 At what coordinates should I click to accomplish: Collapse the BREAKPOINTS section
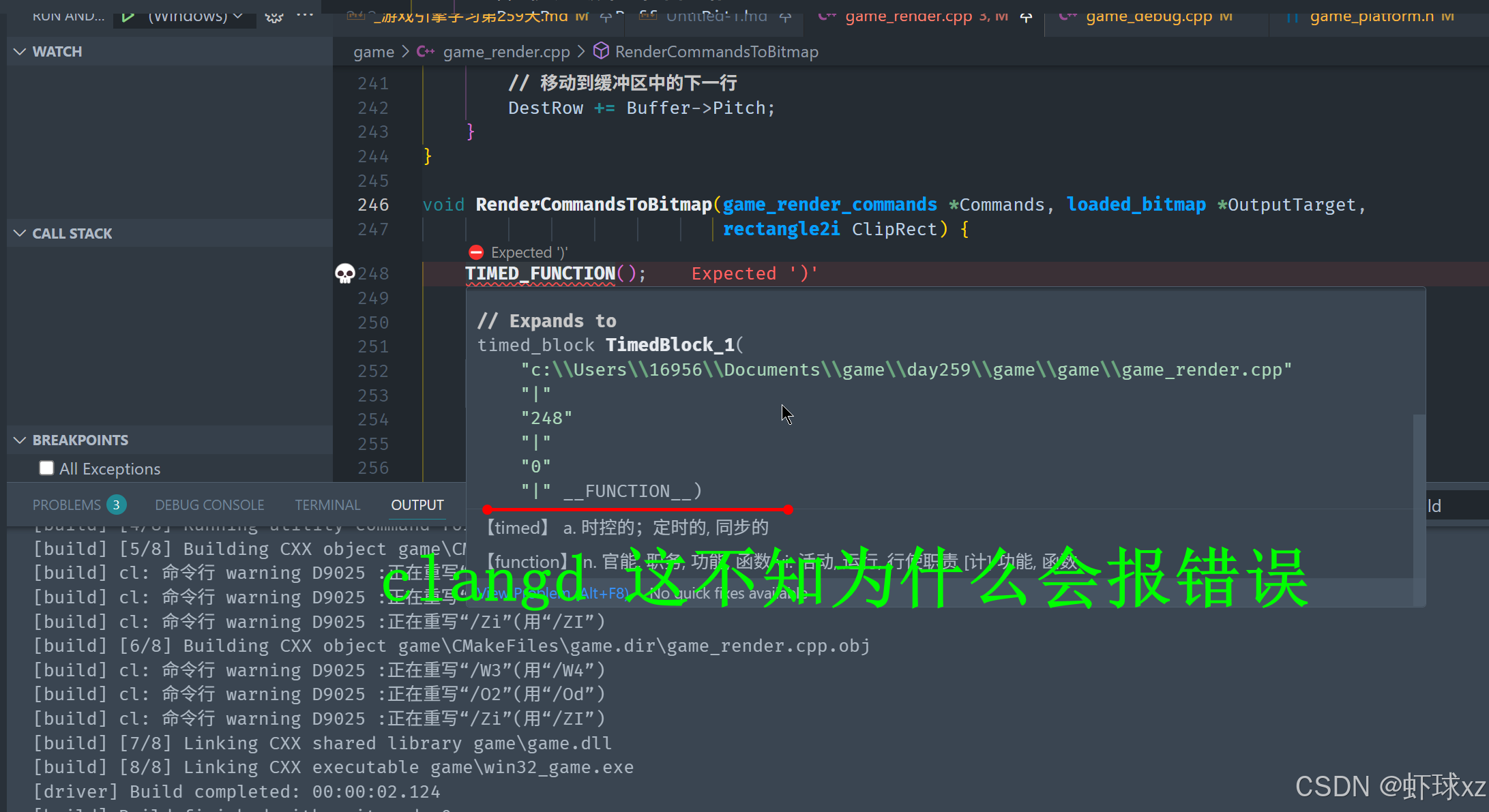click(x=20, y=440)
